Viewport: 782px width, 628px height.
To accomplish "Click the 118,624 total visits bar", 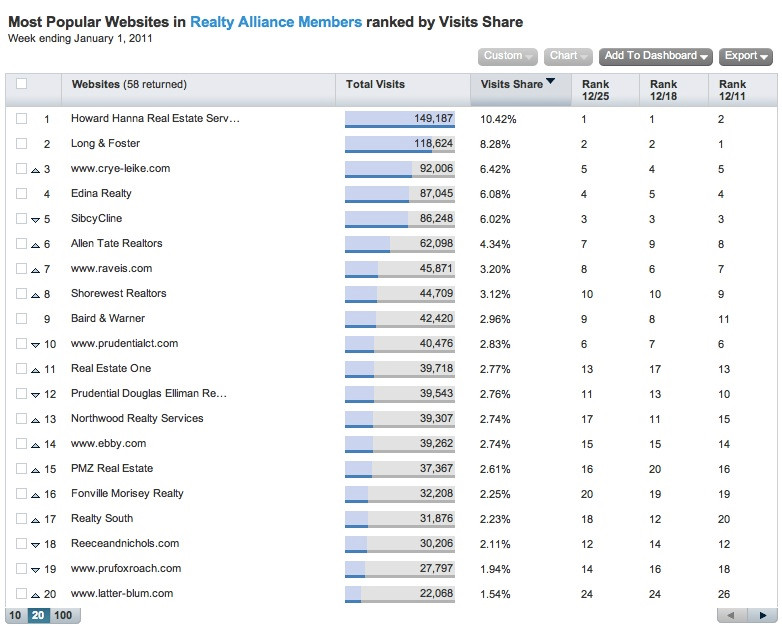I will coord(399,144).
